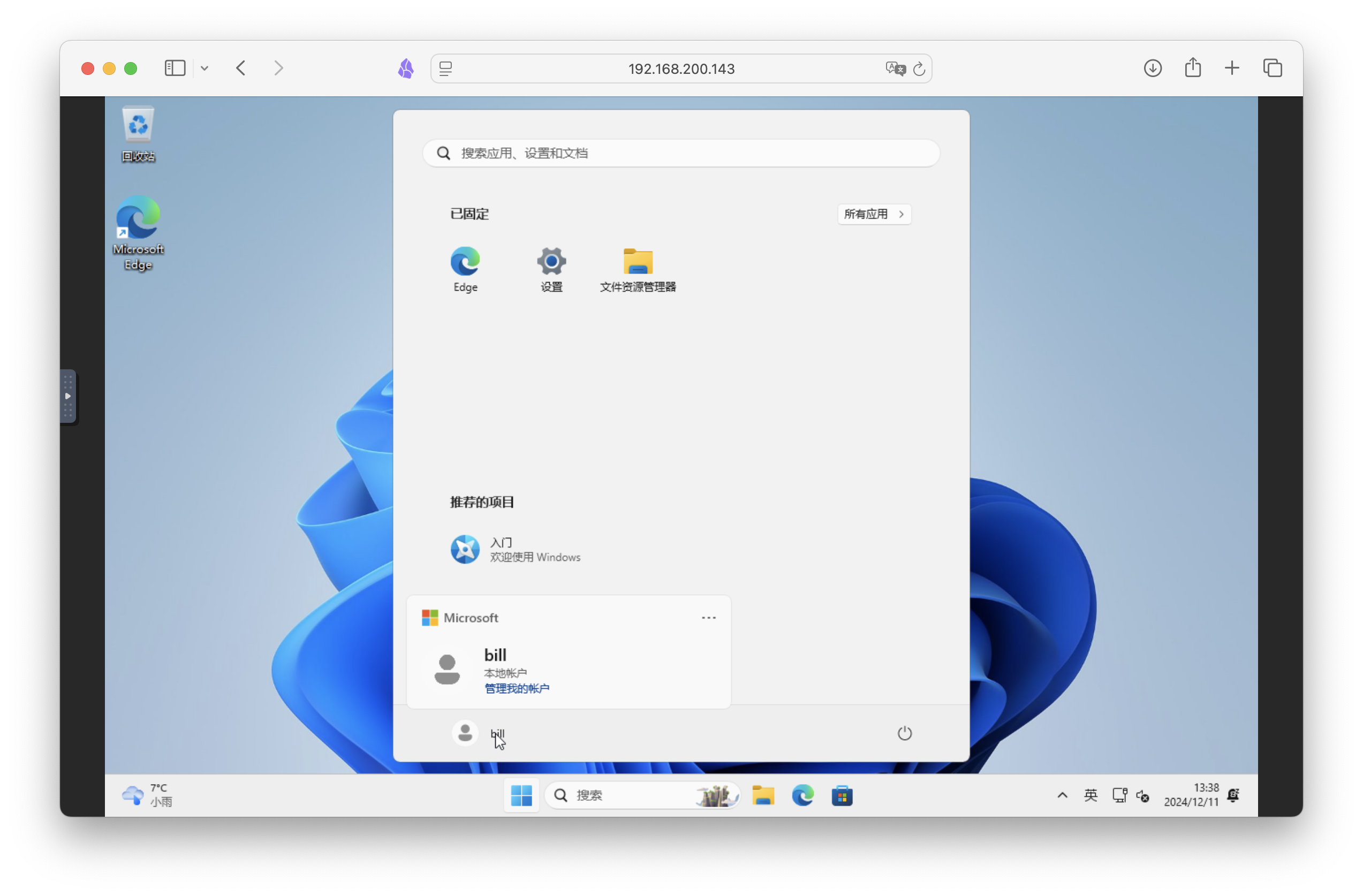Open the Microsoft account card's three-dot menu
Image resolution: width=1363 pixels, height=896 pixels.
(x=708, y=618)
